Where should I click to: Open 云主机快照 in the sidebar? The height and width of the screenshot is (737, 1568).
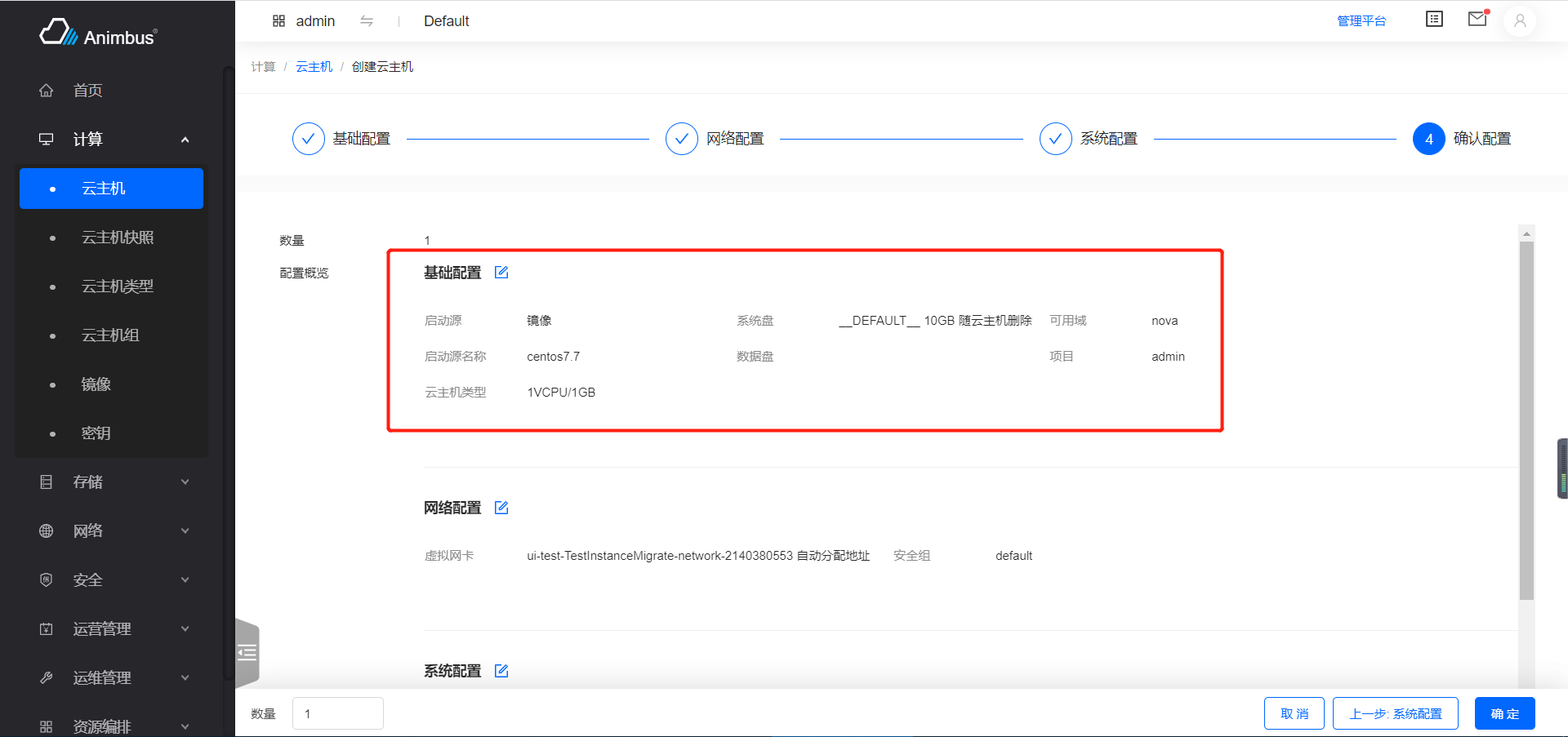pyautogui.click(x=118, y=238)
